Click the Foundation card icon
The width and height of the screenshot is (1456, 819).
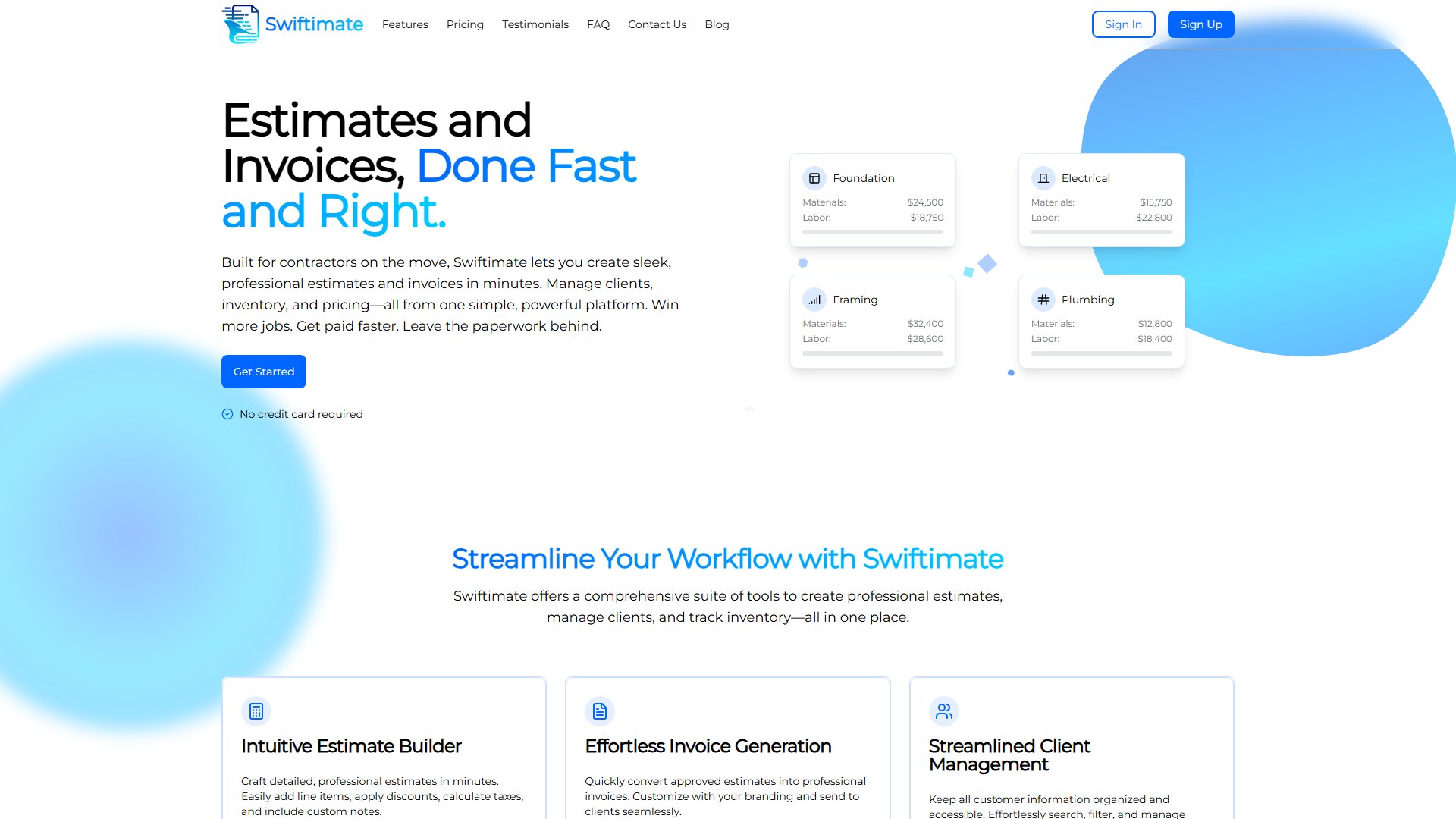pyautogui.click(x=814, y=178)
